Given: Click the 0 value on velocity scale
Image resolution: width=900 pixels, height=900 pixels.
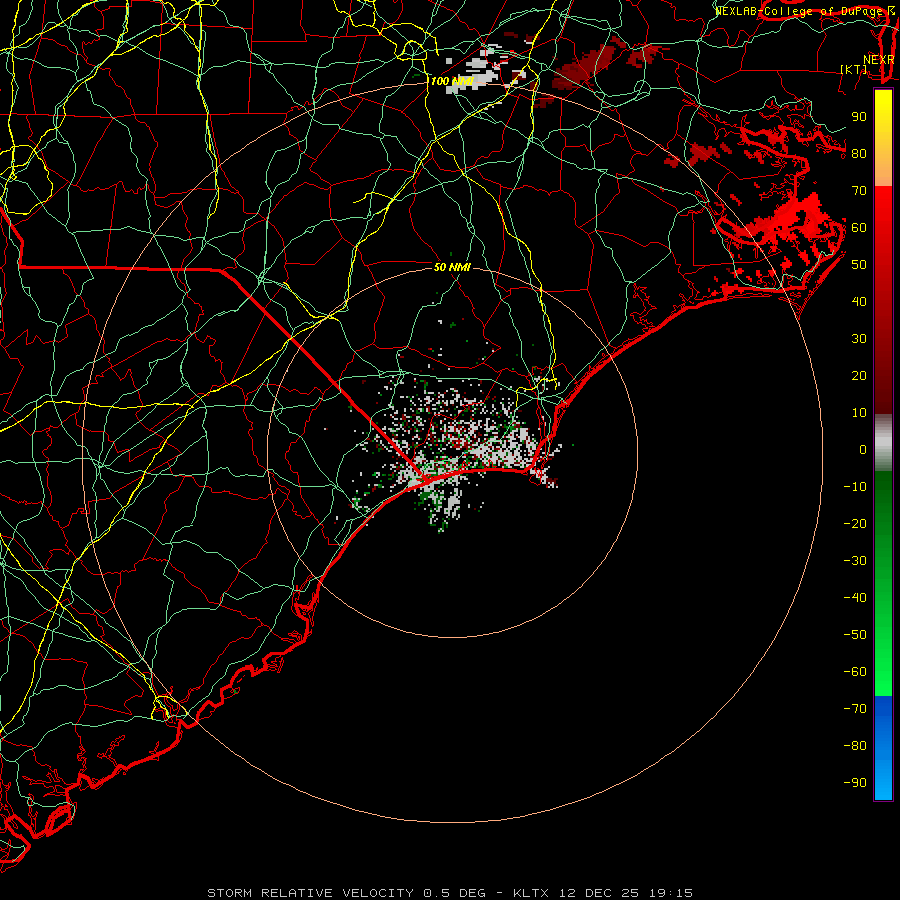Looking at the screenshot, I should tap(863, 449).
